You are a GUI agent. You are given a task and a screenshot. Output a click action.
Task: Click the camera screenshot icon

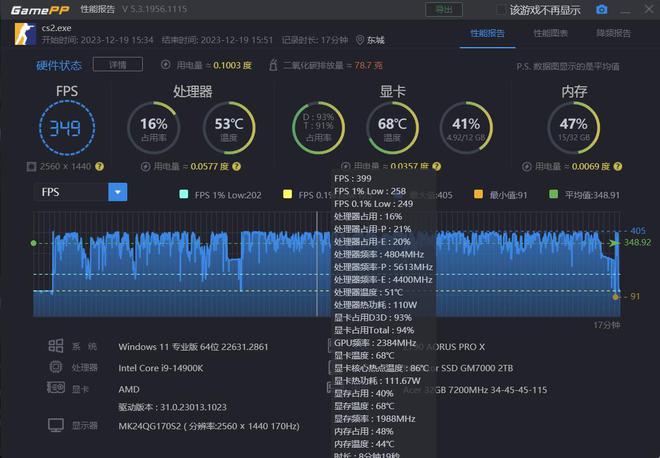pos(601,9)
